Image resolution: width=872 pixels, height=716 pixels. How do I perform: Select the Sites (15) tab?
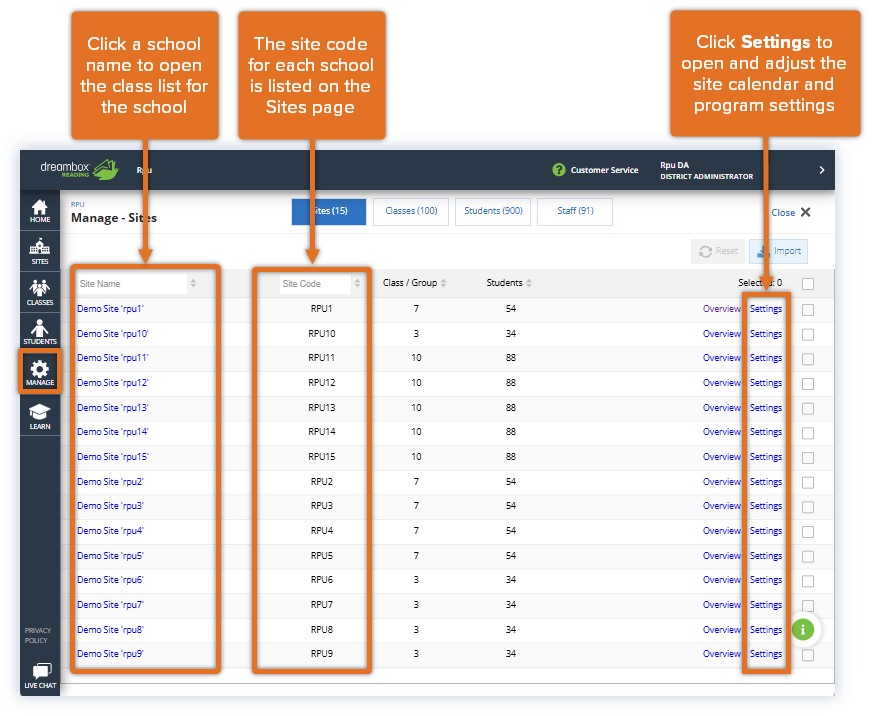click(x=329, y=211)
